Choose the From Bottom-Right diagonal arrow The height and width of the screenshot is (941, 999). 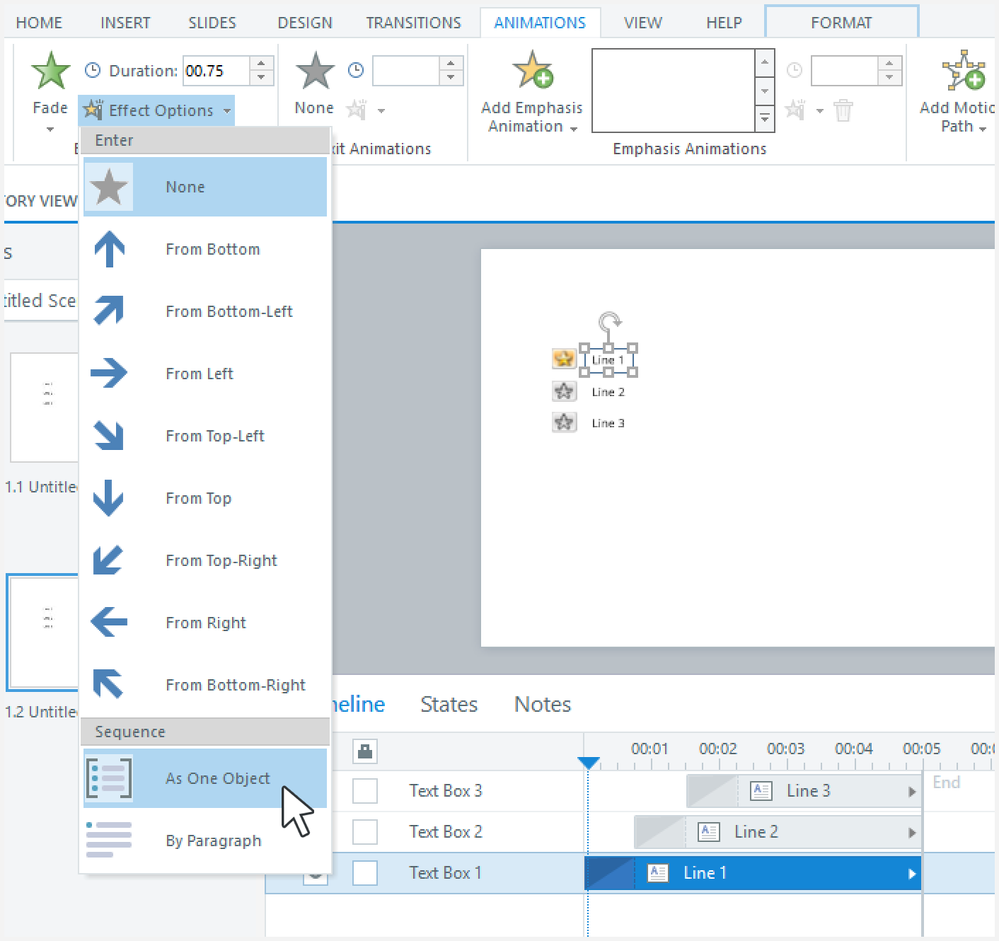click(x=109, y=684)
